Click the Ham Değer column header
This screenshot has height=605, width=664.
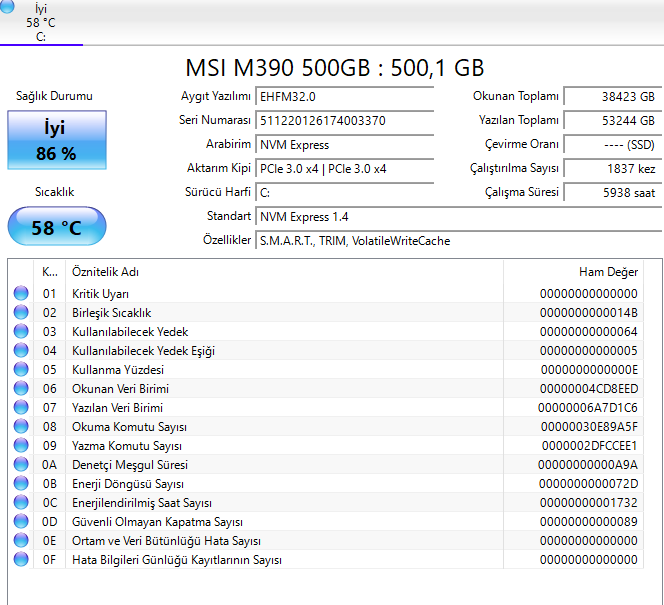(x=608, y=271)
